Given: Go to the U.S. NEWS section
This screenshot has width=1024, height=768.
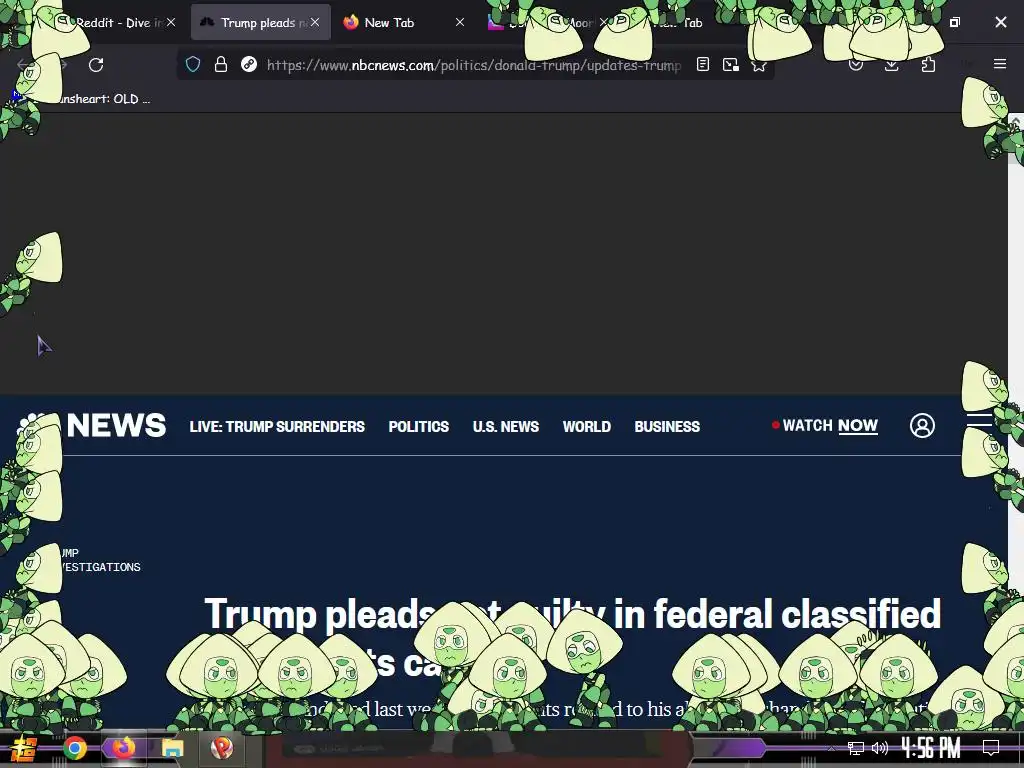Looking at the screenshot, I should point(505,426).
